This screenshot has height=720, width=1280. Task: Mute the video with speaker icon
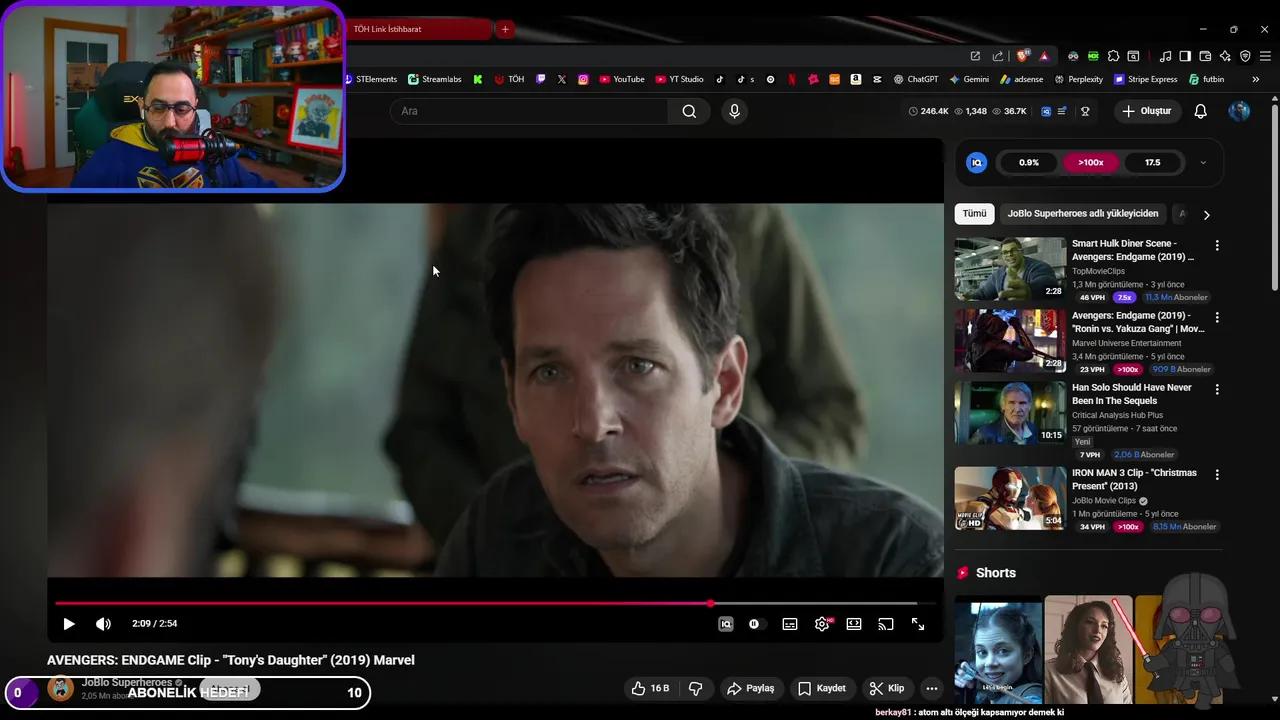[x=103, y=624]
